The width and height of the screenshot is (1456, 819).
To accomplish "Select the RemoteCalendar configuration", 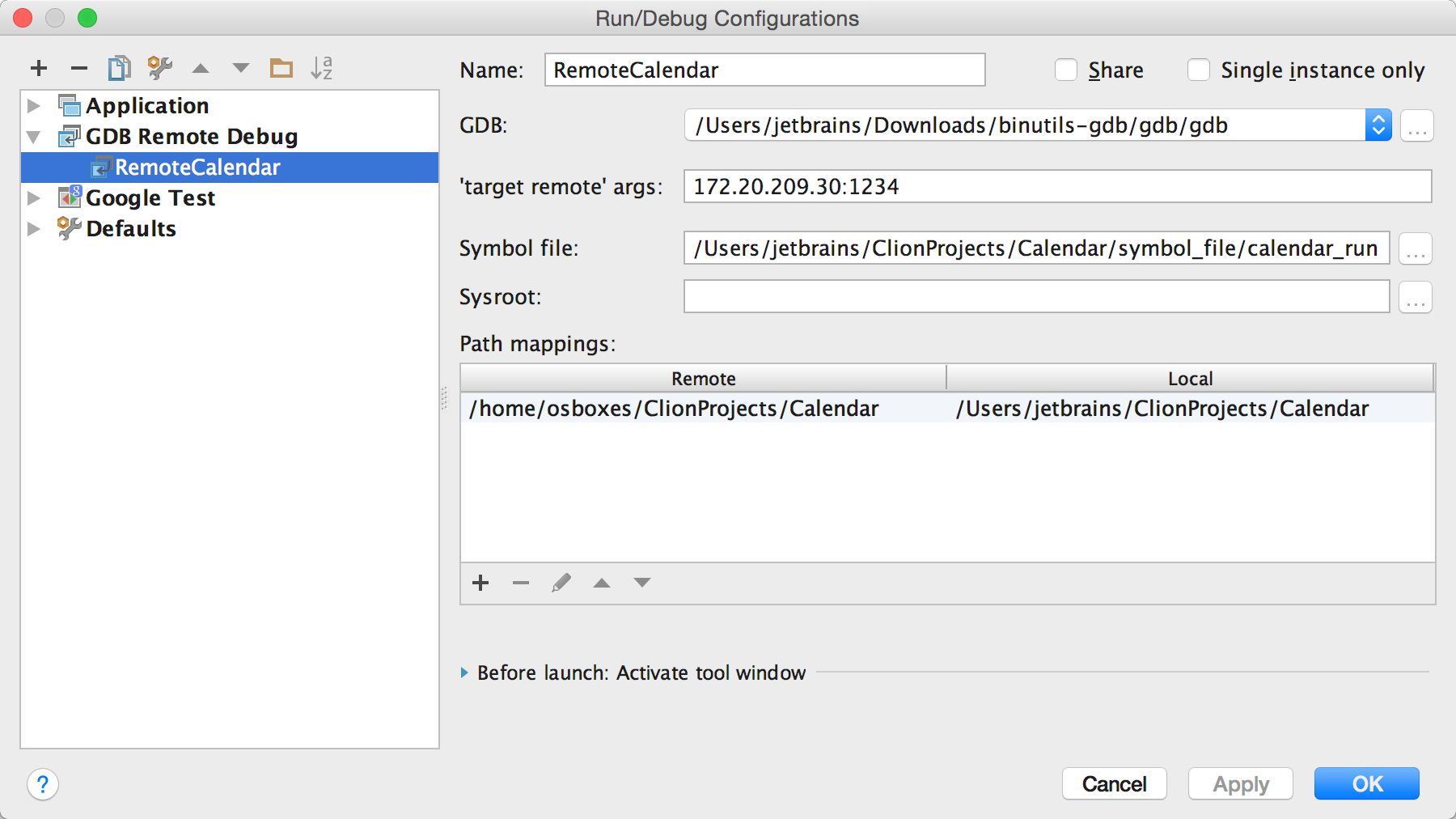I will [197, 168].
